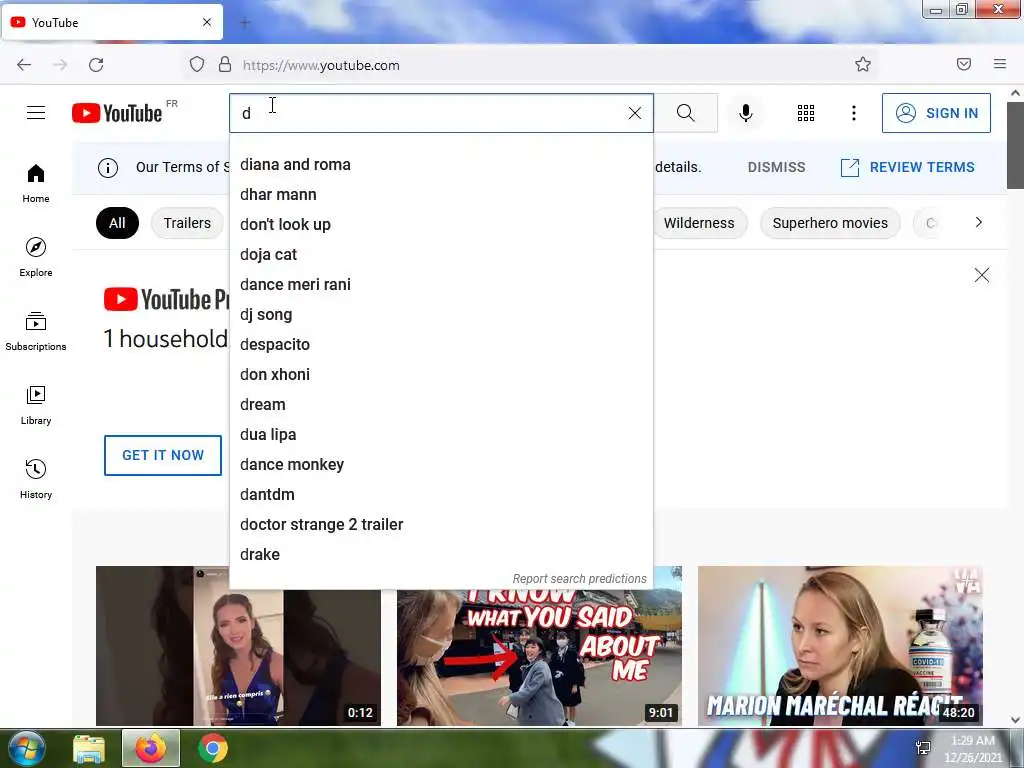Reload the page
Image resolution: width=1024 pixels, height=768 pixels.
coord(96,65)
